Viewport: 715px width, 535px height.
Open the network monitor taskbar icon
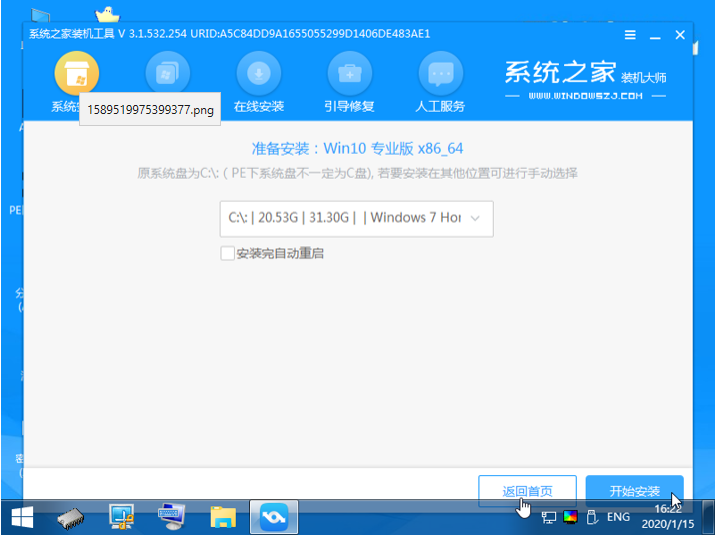tap(123, 517)
